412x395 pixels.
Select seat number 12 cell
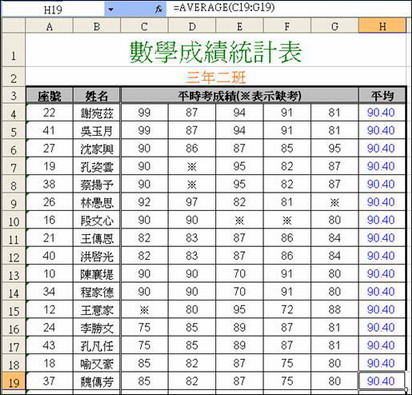49,310
